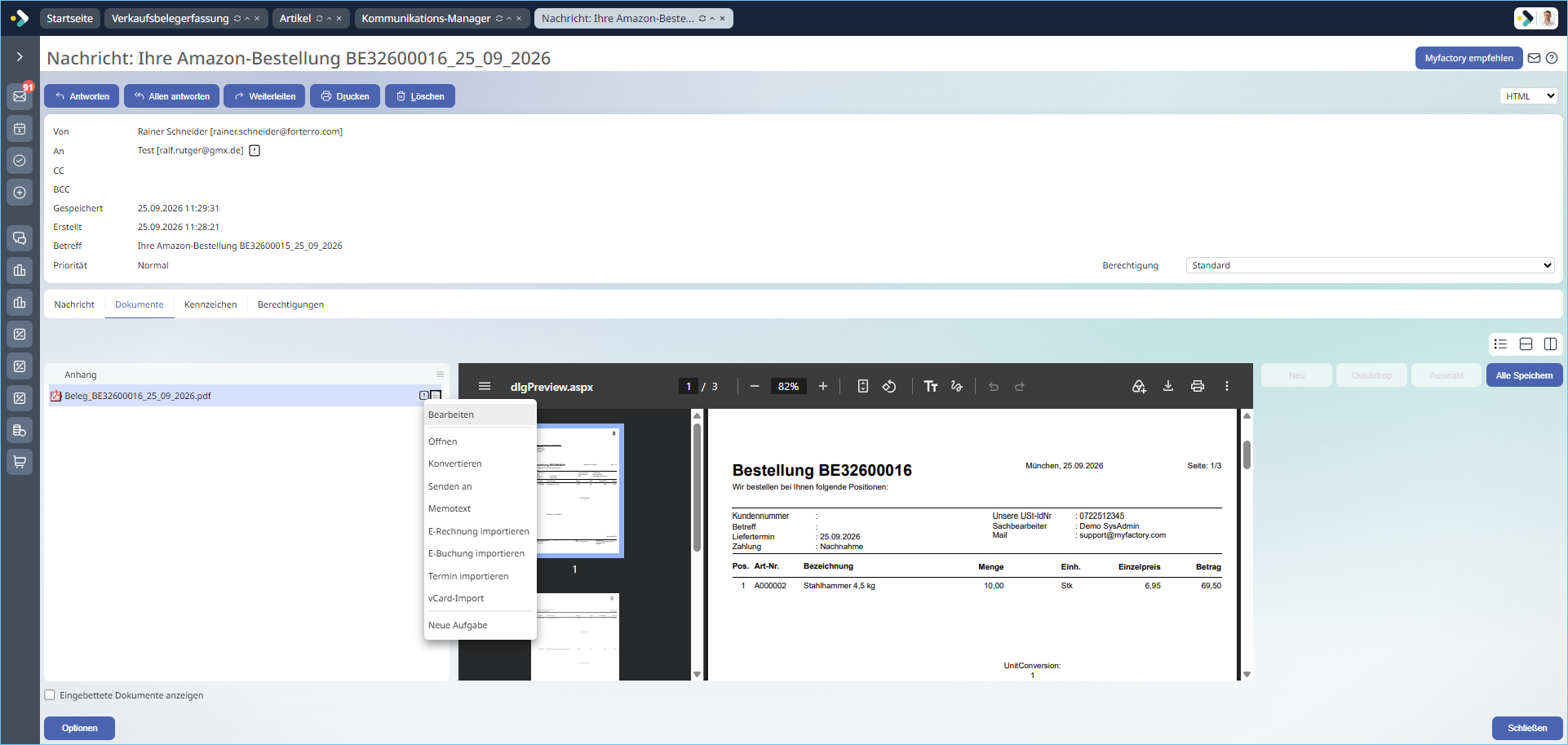1568x745 pixels.
Task: Select Neue Aufgabe in context menu
Action: [458, 625]
